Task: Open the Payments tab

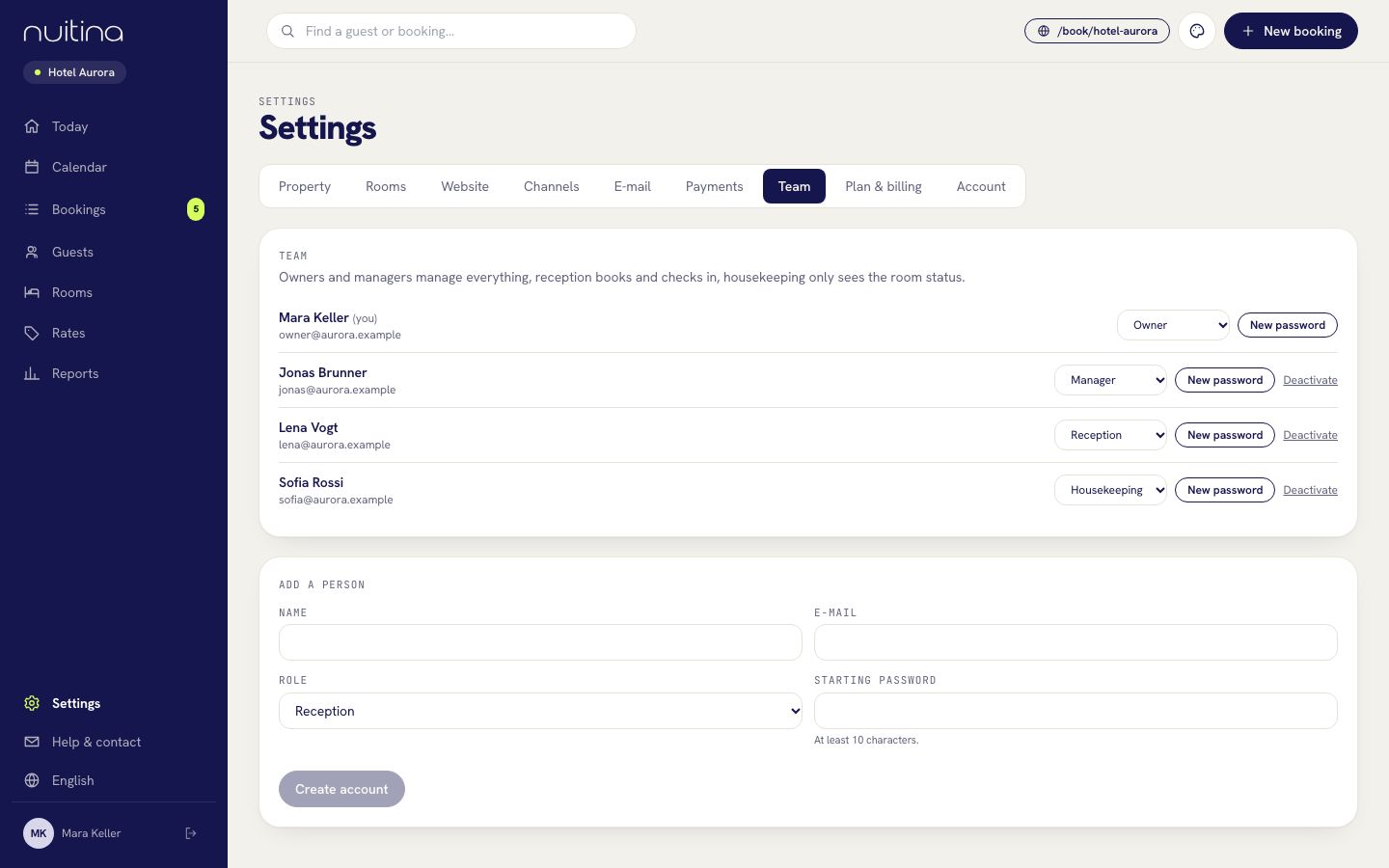Action: click(x=715, y=186)
